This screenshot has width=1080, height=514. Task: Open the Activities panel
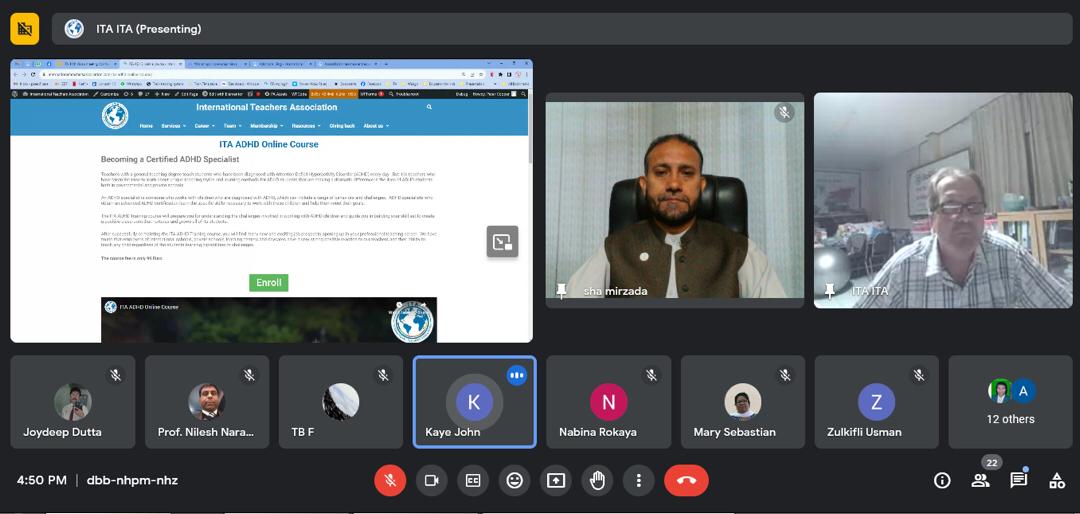[x=1057, y=480]
